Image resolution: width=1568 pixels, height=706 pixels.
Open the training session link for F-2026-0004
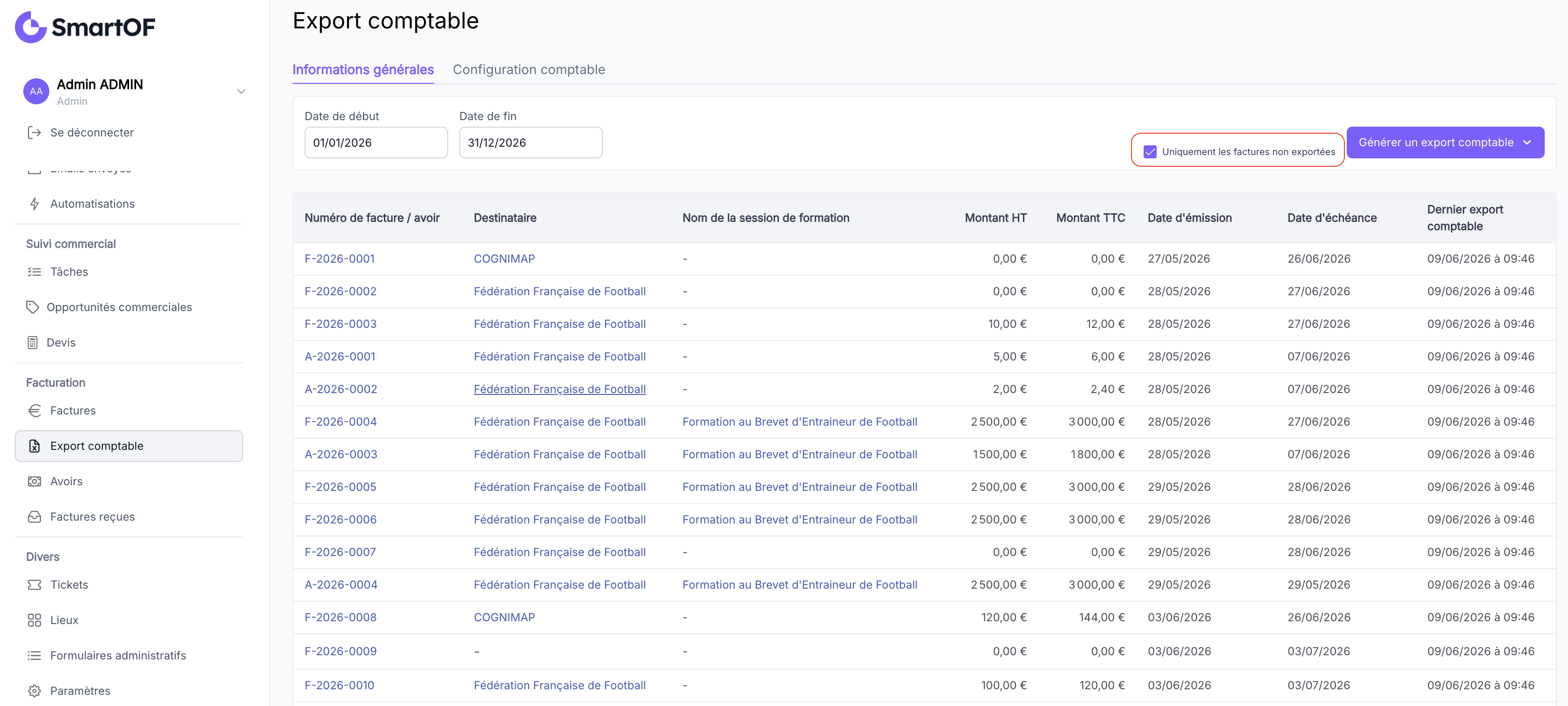tap(799, 422)
